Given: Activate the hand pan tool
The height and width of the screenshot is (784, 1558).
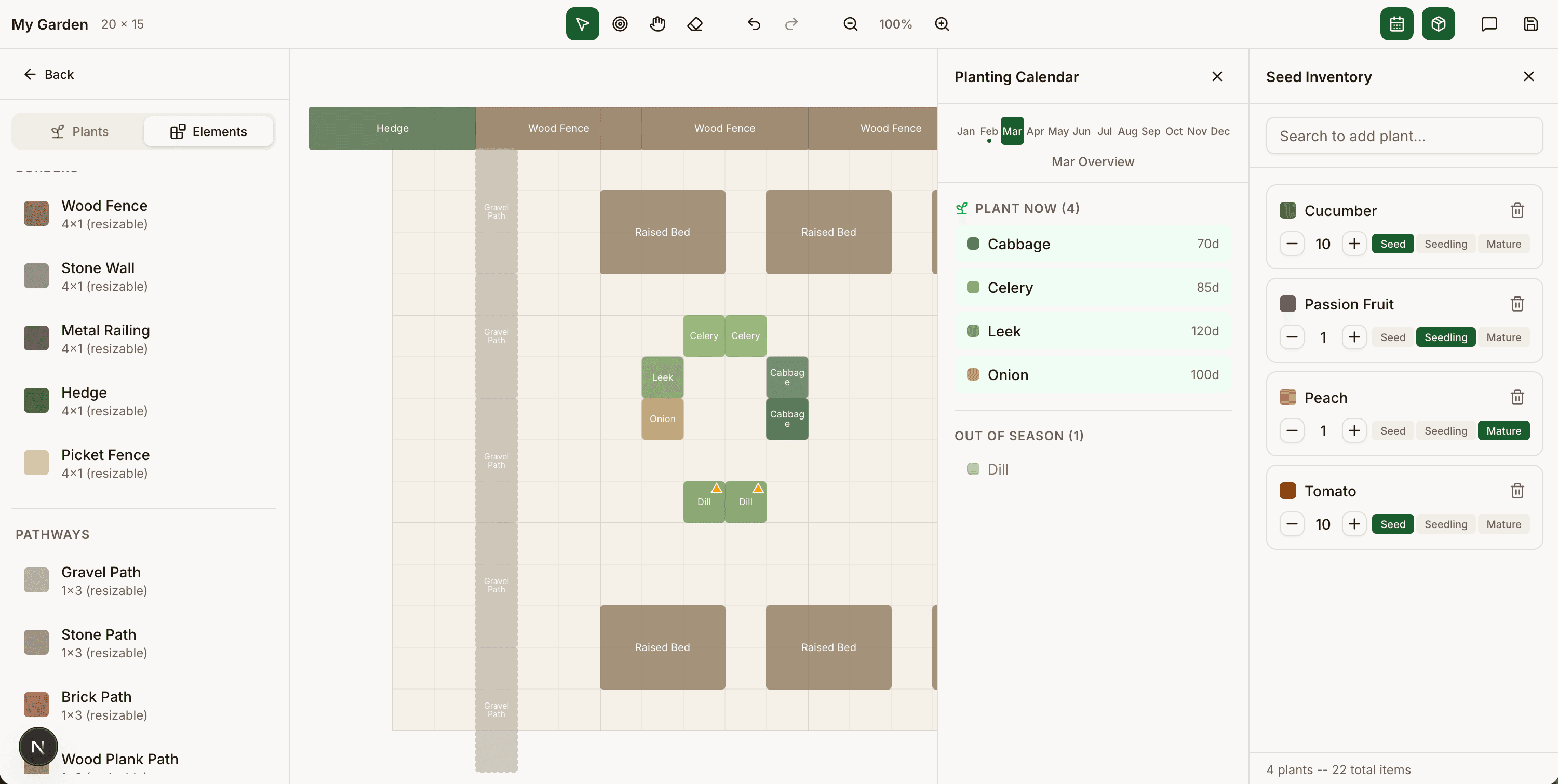Looking at the screenshot, I should pos(657,23).
